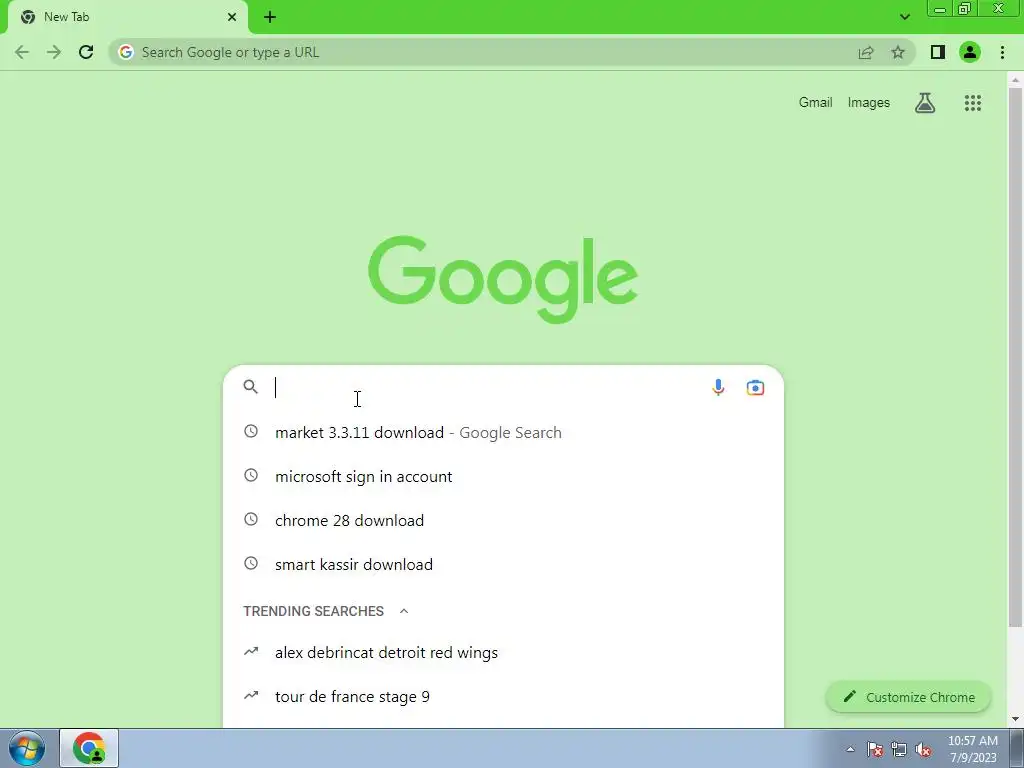The image size is (1024, 768).
Task: Toggle the side panel icon
Action: click(x=938, y=52)
